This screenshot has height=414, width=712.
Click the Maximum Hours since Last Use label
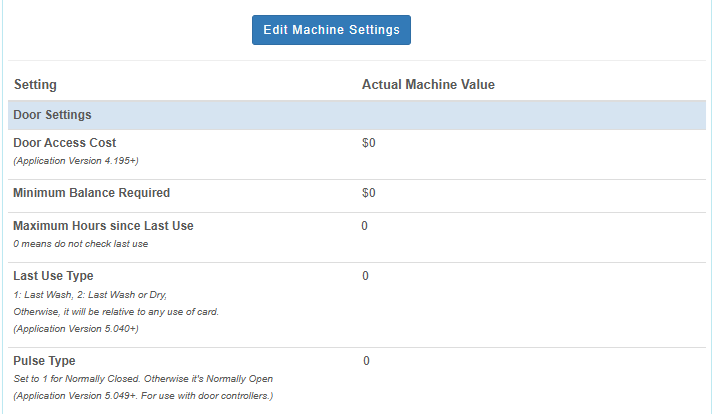tap(103, 226)
